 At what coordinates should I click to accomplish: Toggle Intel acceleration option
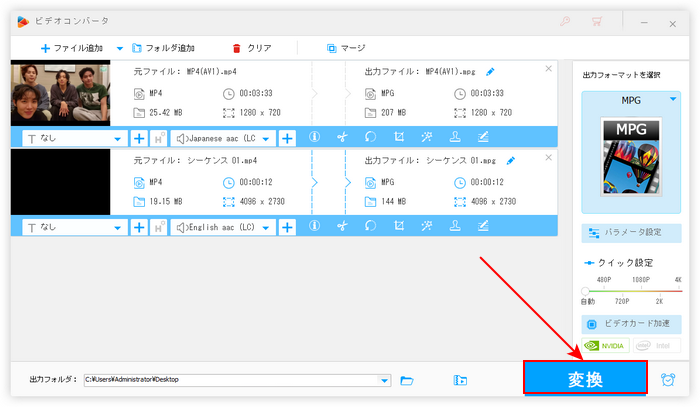tap(657, 346)
